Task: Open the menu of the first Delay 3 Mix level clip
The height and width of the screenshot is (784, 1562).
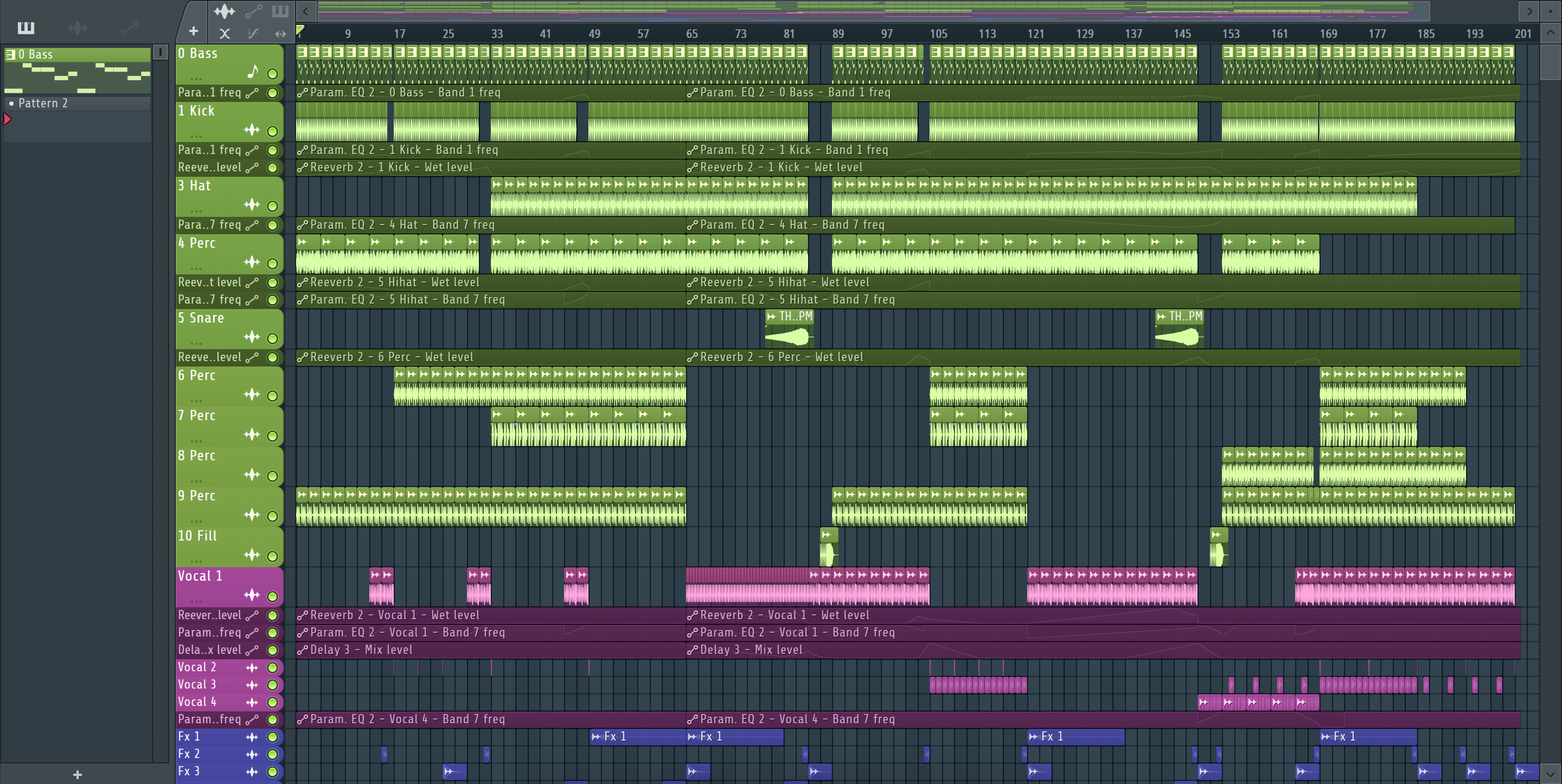Action: pos(303,650)
